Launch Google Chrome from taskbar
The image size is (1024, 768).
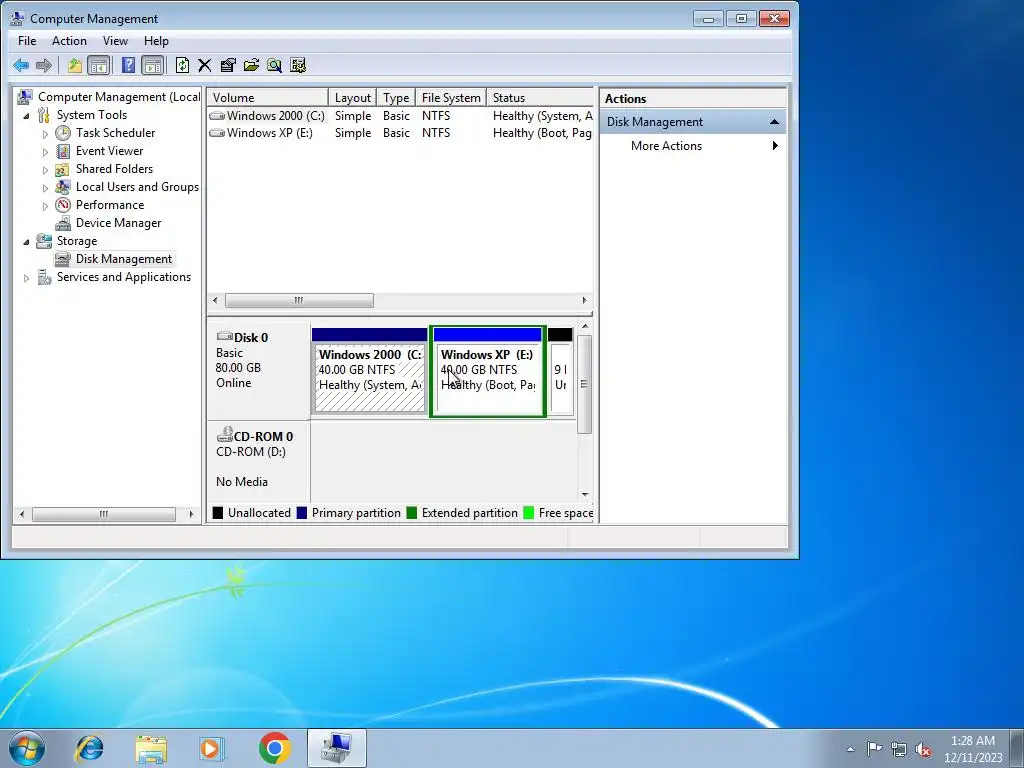pyautogui.click(x=275, y=748)
